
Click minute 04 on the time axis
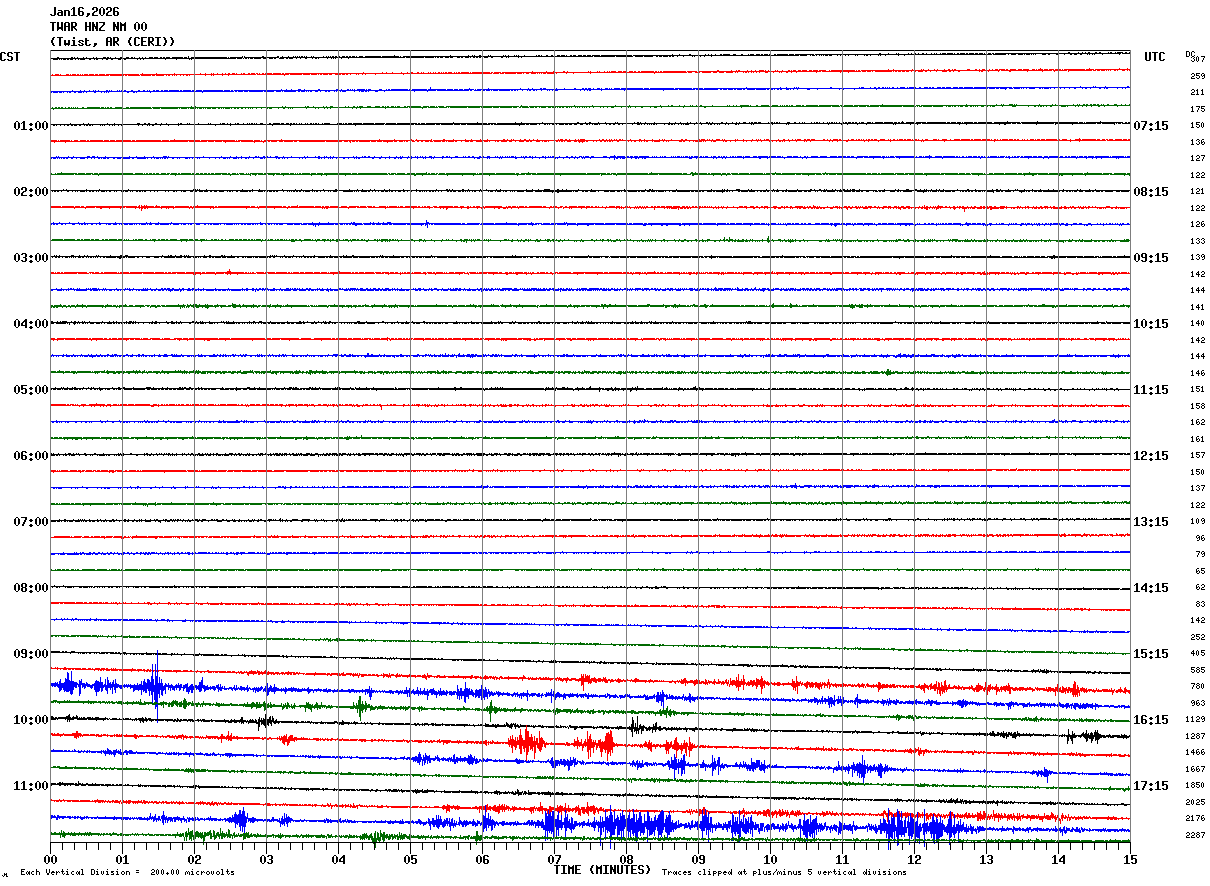tap(338, 859)
